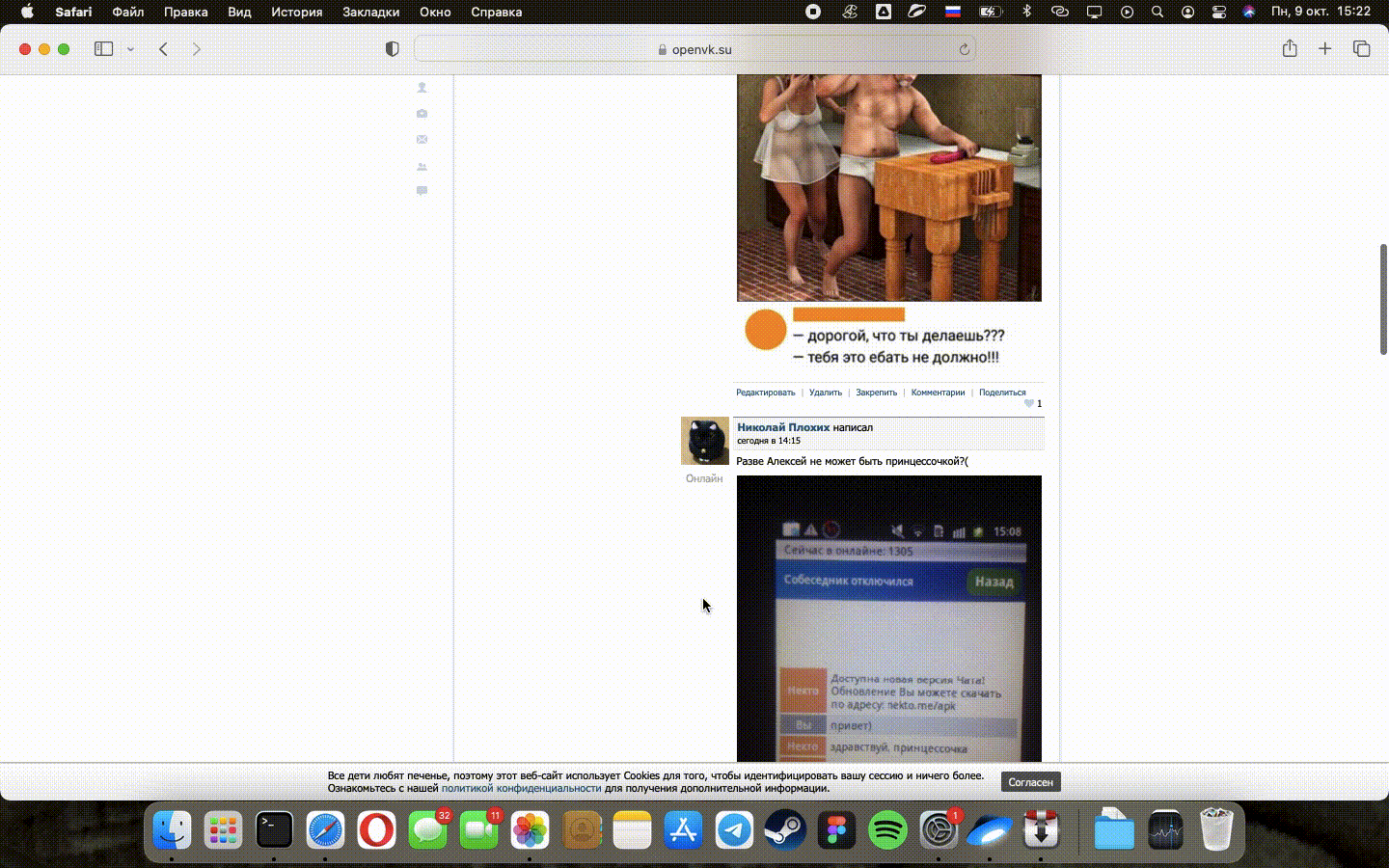Click the Удалить link under the post
The width and height of the screenshot is (1389, 868).
click(826, 393)
